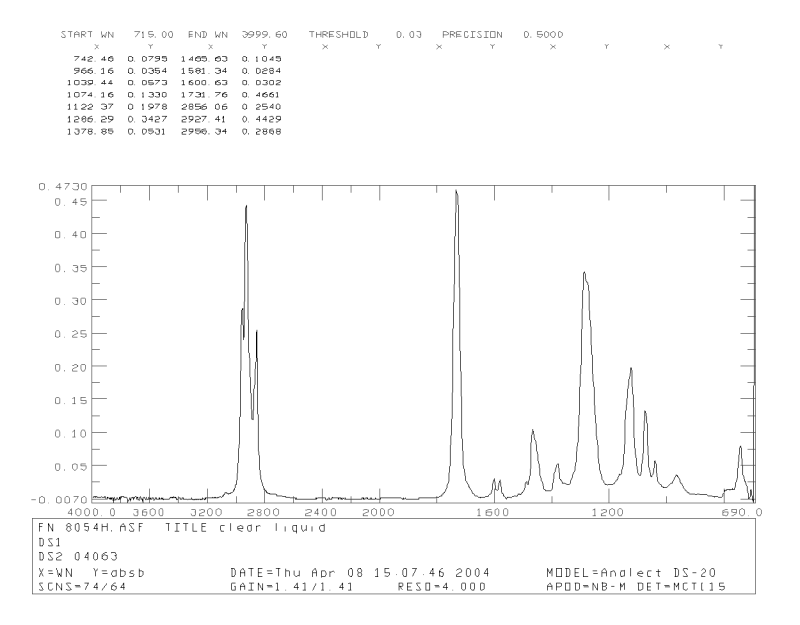Click peak wavenumber 1378.85

pos(90,132)
